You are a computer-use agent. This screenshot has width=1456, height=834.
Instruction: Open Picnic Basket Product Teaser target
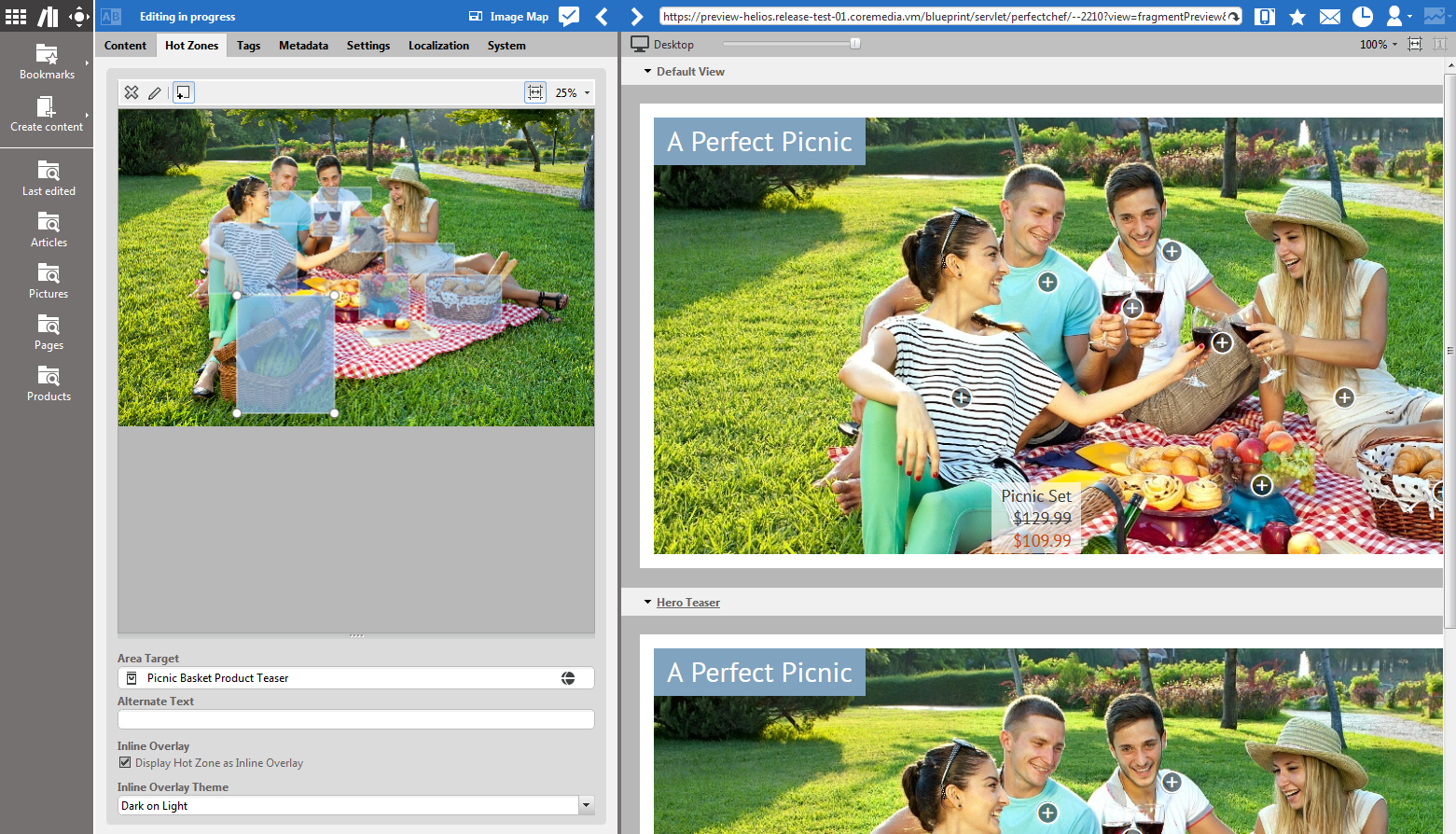point(217,678)
